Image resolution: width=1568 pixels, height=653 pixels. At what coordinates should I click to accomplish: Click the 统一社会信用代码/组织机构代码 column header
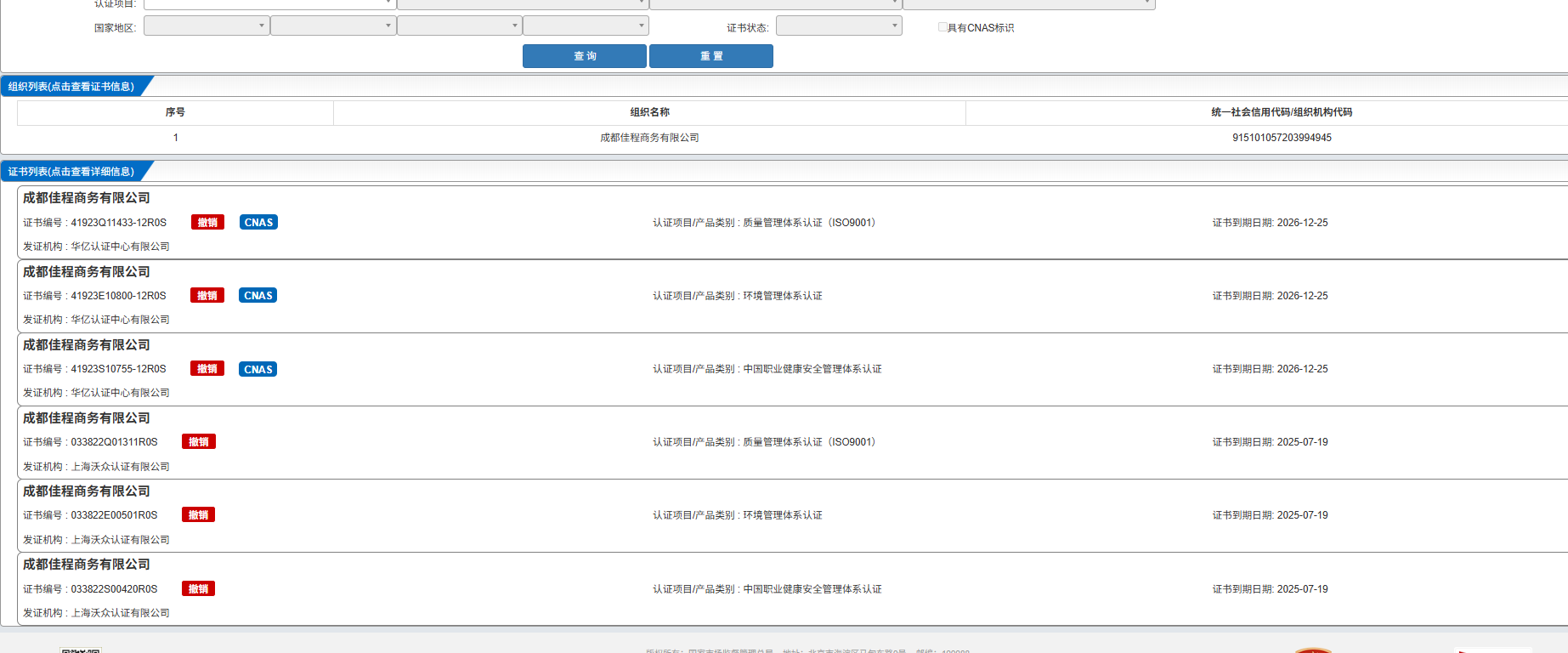click(x=1282, y=112)
